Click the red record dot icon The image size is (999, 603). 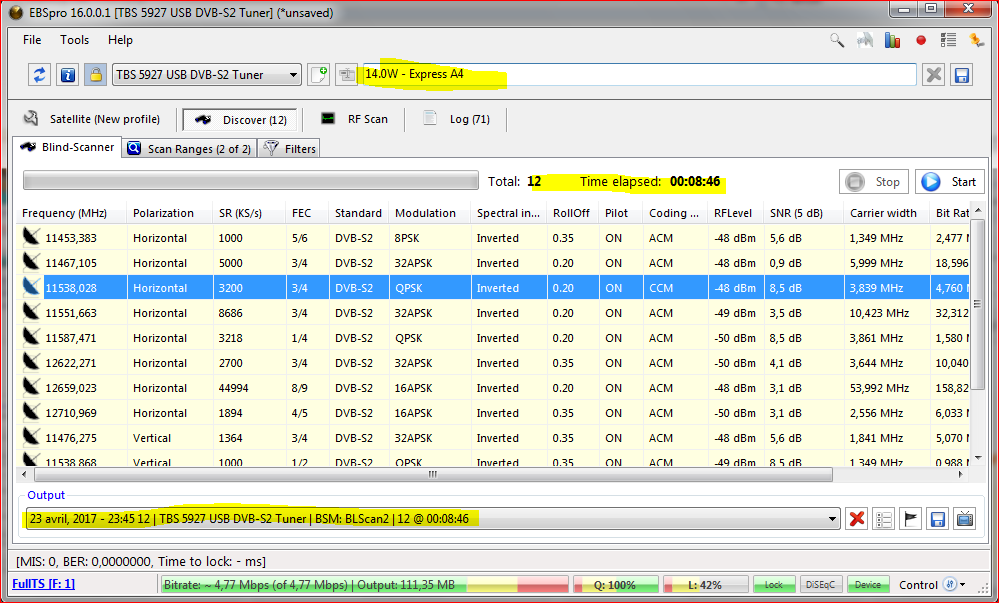pos(921,41)
